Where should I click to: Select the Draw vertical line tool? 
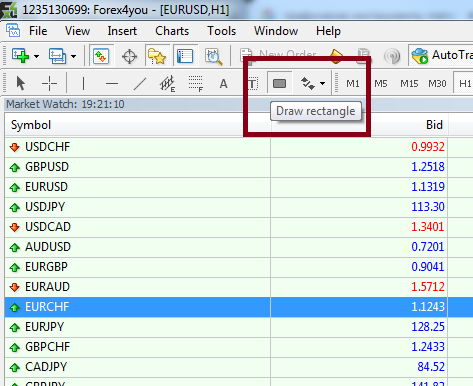(83, 83)
